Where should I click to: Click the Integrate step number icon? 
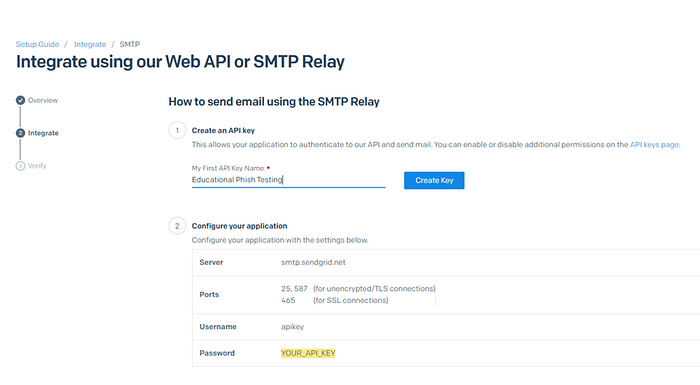(x=20, y=133)
